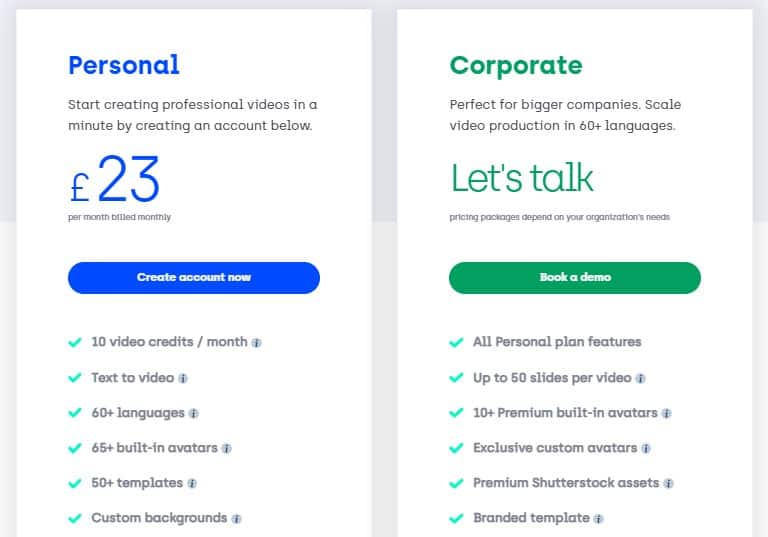Image resolution: width=768 pixels, height=537 pixels.
Task: Click info icon beside Branded template
Action: [x=598, y=518]
